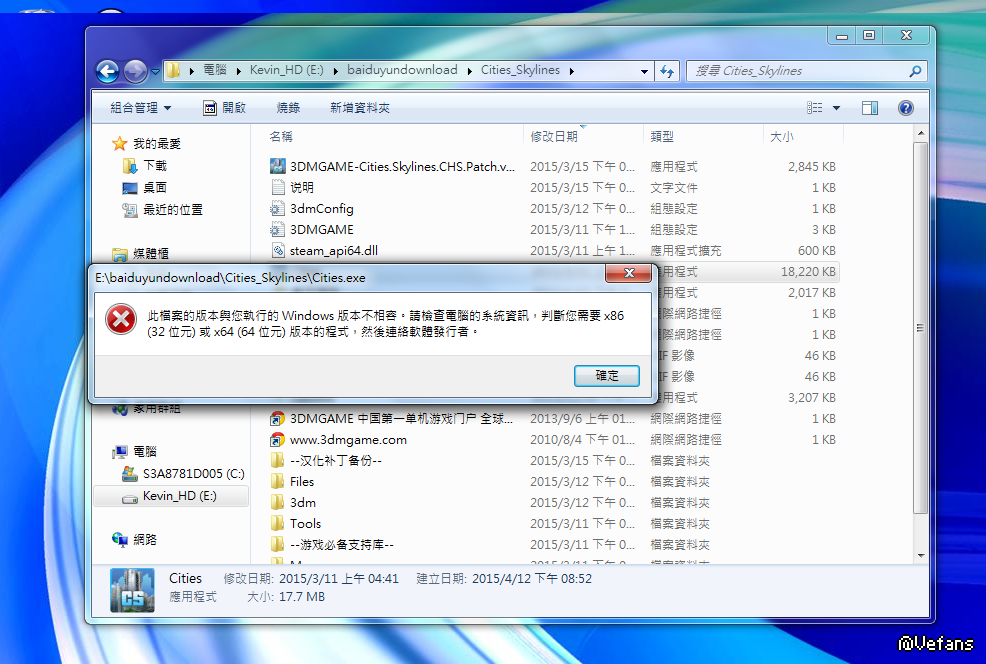The width and height of the screenshot is (986, 664).
Task: Click the folder icon in address bar
Action: 174,70
